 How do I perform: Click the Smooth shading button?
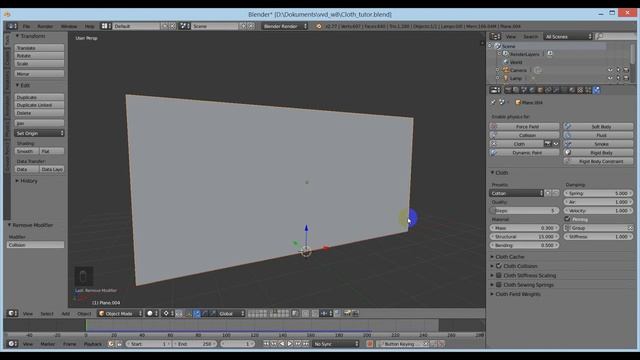click(27, 151)
